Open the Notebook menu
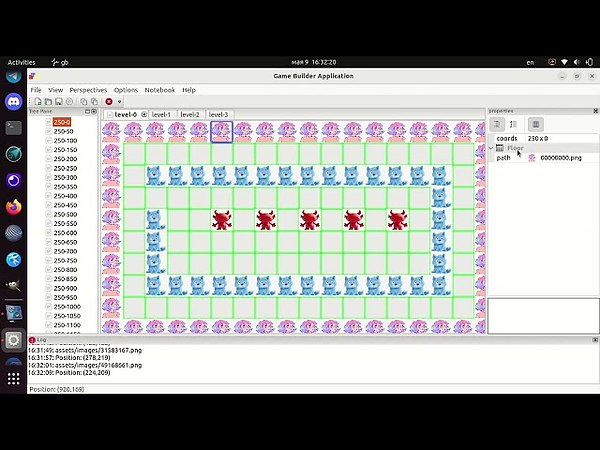The image size is (600, 450). point(160,90)
